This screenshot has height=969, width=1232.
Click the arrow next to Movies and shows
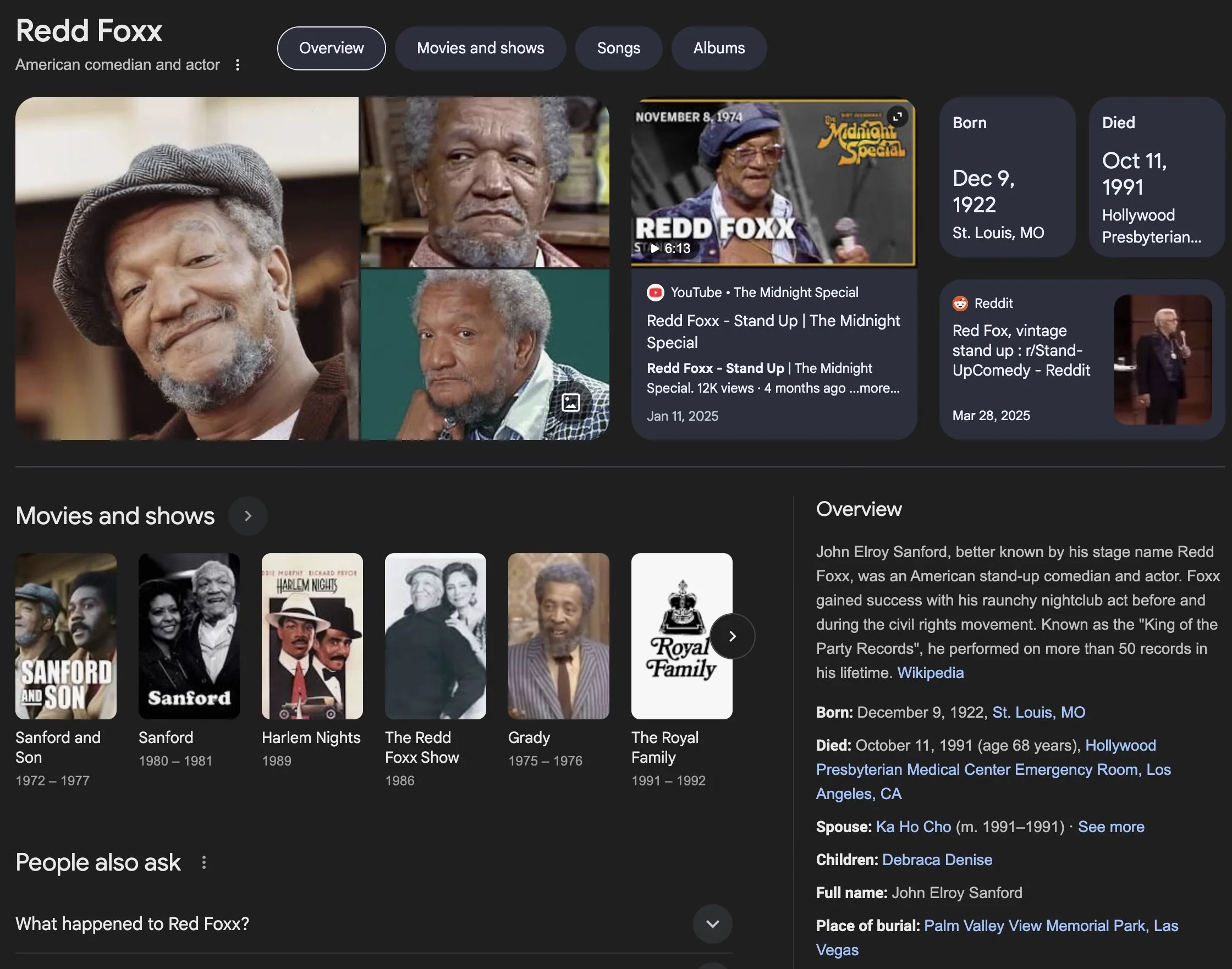248,516
